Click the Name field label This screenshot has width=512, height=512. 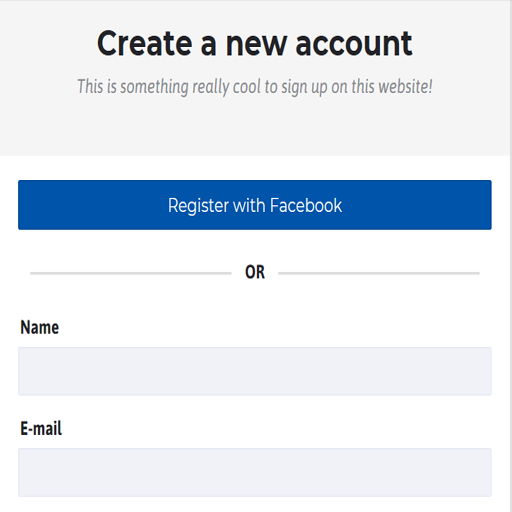[x=40, y=327]
